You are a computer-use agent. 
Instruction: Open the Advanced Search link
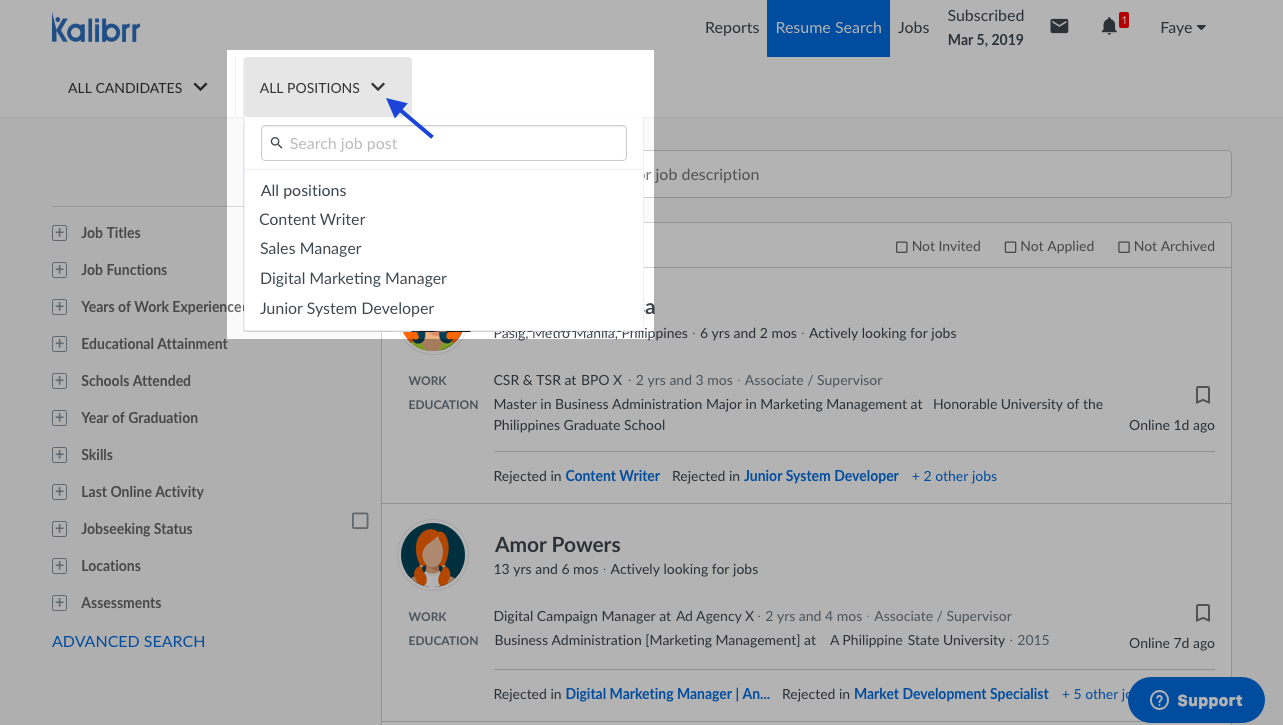pyautogui.click(x=128, y=642)
